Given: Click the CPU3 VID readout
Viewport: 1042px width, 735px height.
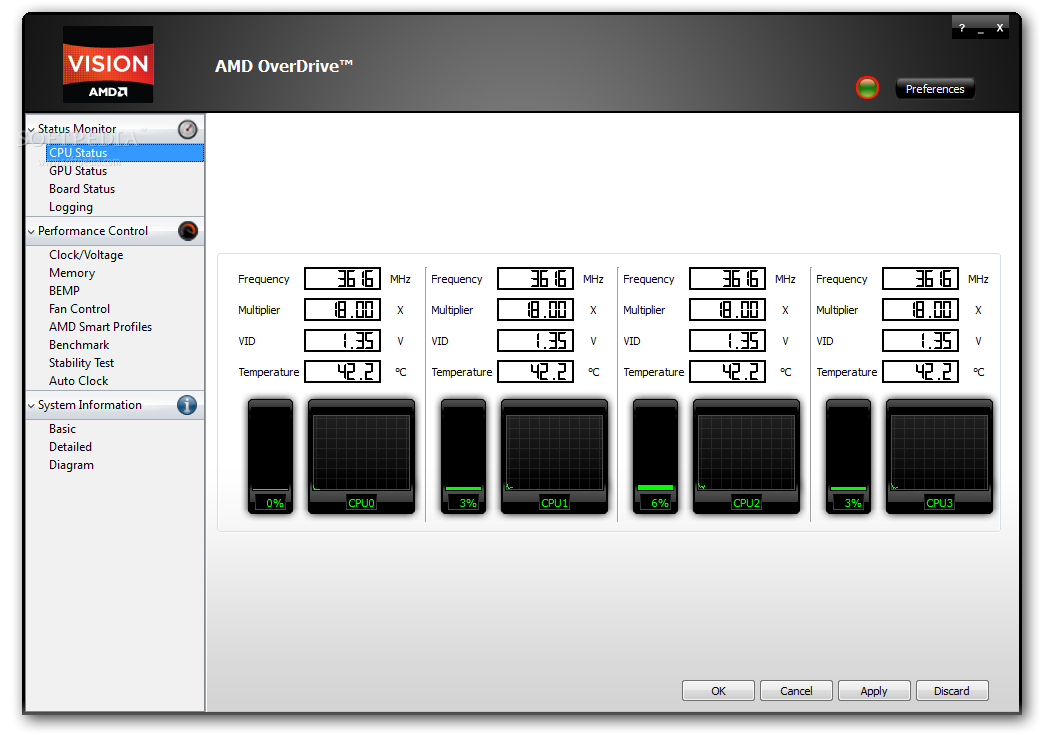Looking at the screenshot, I should point(920,341).
